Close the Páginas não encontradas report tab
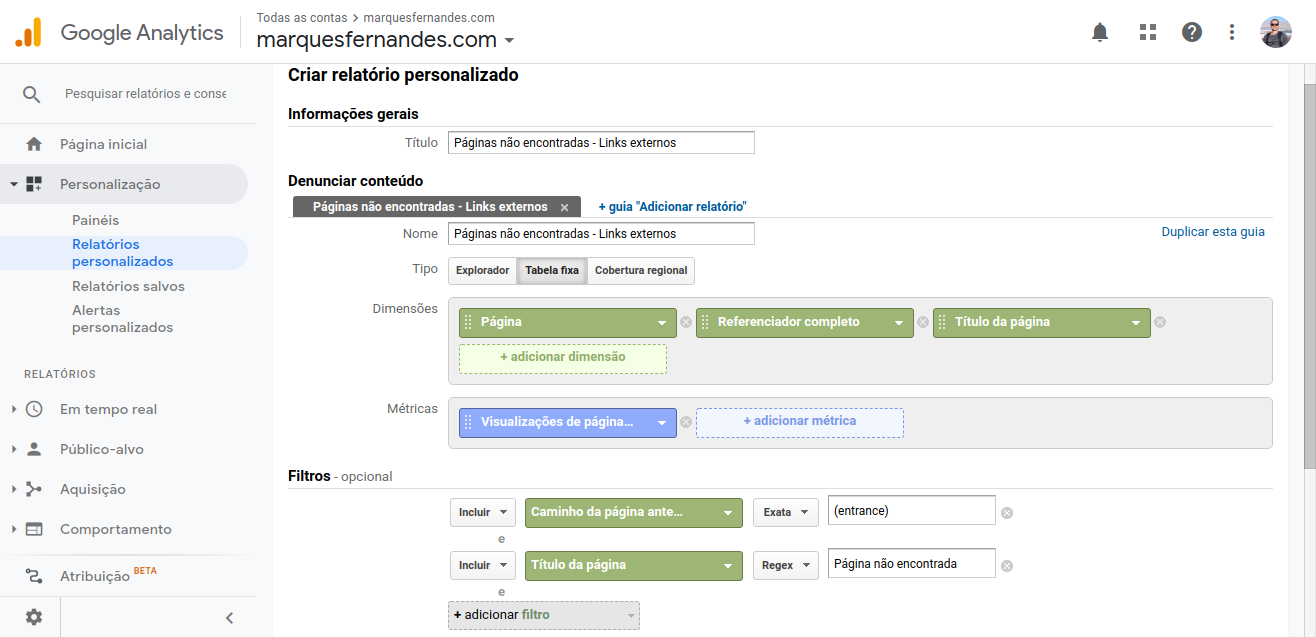The image size is (1316, 637). point(564,207)
